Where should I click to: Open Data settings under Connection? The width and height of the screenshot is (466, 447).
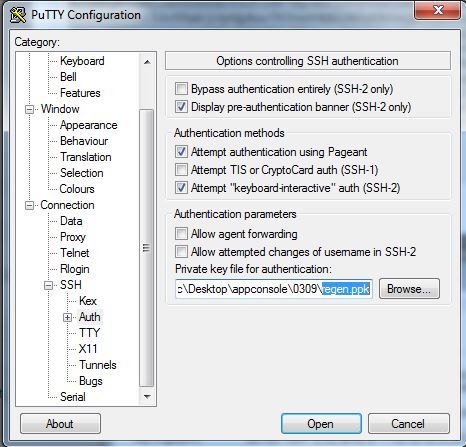click(x=71, y=221)
